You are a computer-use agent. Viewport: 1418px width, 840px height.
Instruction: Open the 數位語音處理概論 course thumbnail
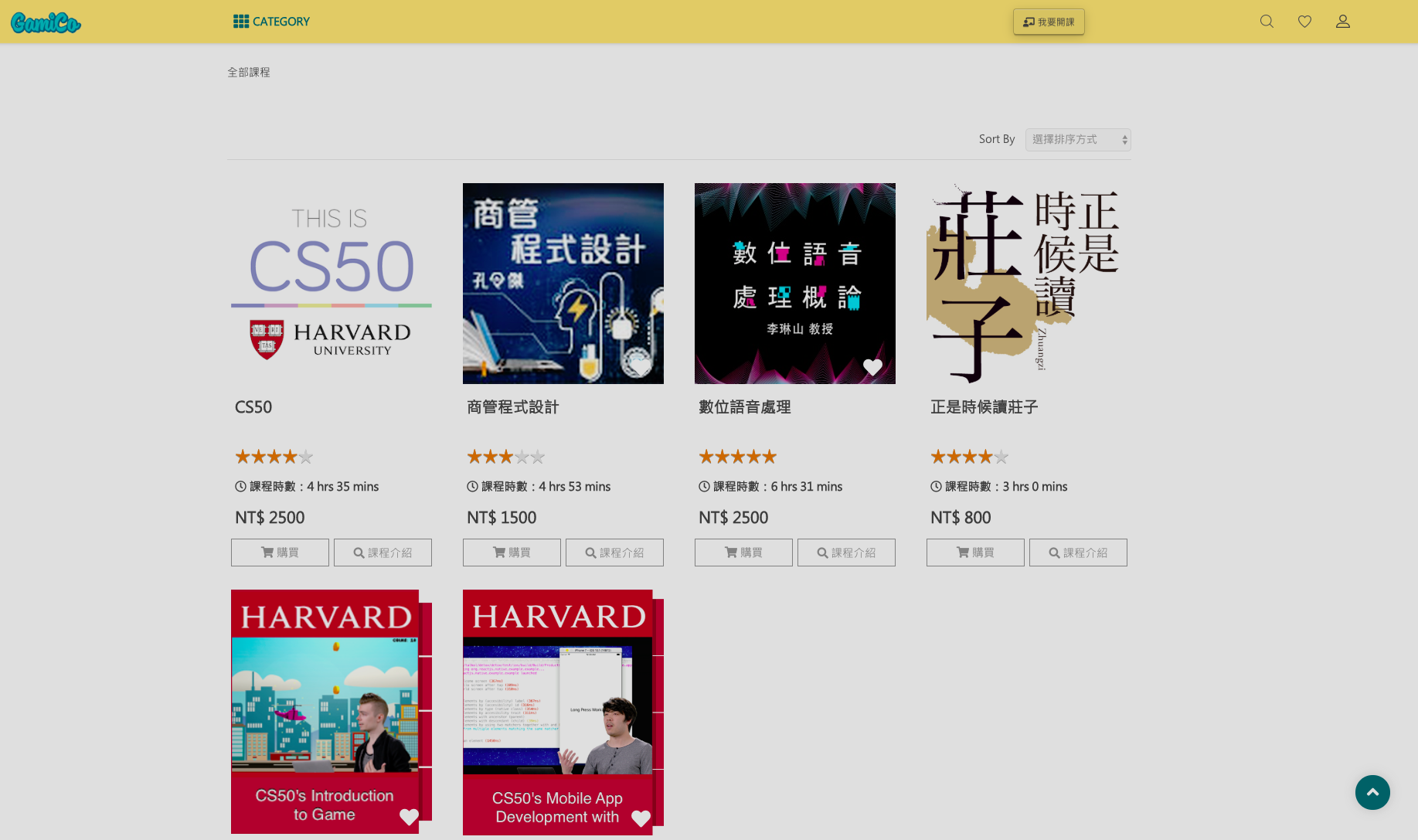pyautogui.click(x=795, y=284)
